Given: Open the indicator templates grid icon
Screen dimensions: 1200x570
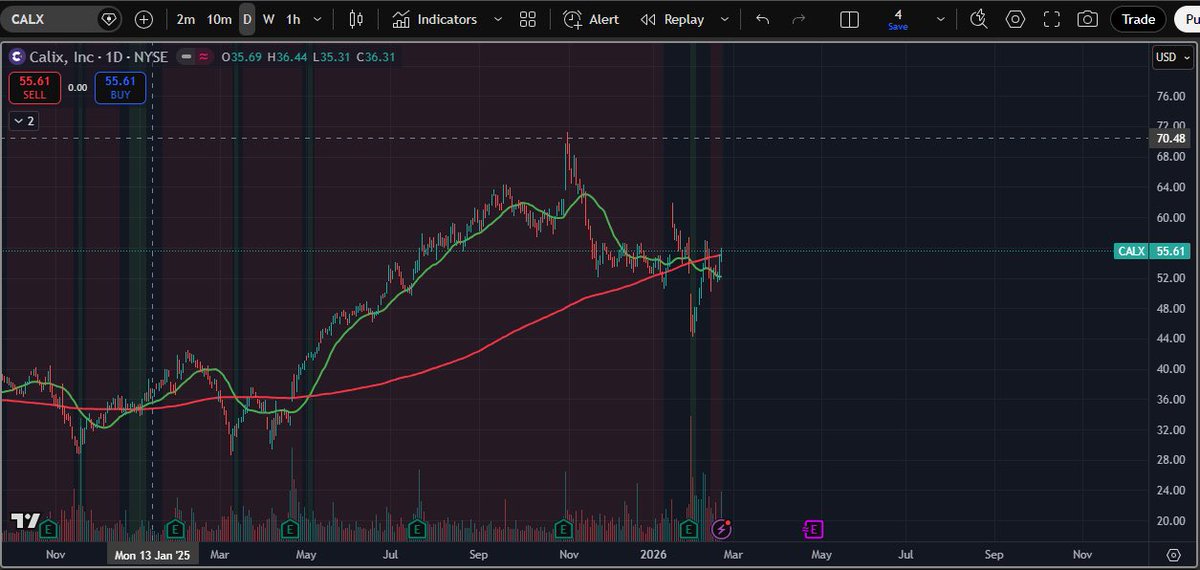Looking at the screenshot, I should 528,19.
